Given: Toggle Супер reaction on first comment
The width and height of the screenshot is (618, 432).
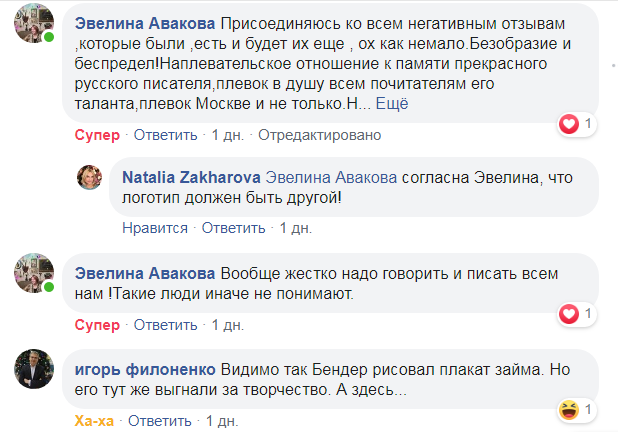Looking at the screenshot, I should tap(97, 135).
